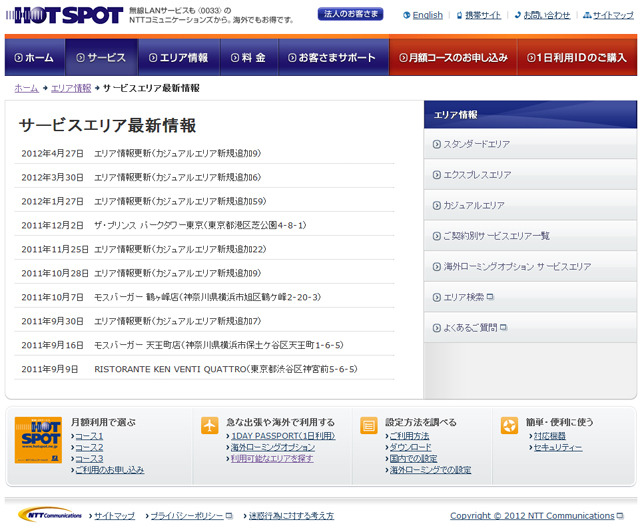This screenshot has width=640, height=530.
Task: Click ホーム breadcrumb link
Action: click(27, 88)
